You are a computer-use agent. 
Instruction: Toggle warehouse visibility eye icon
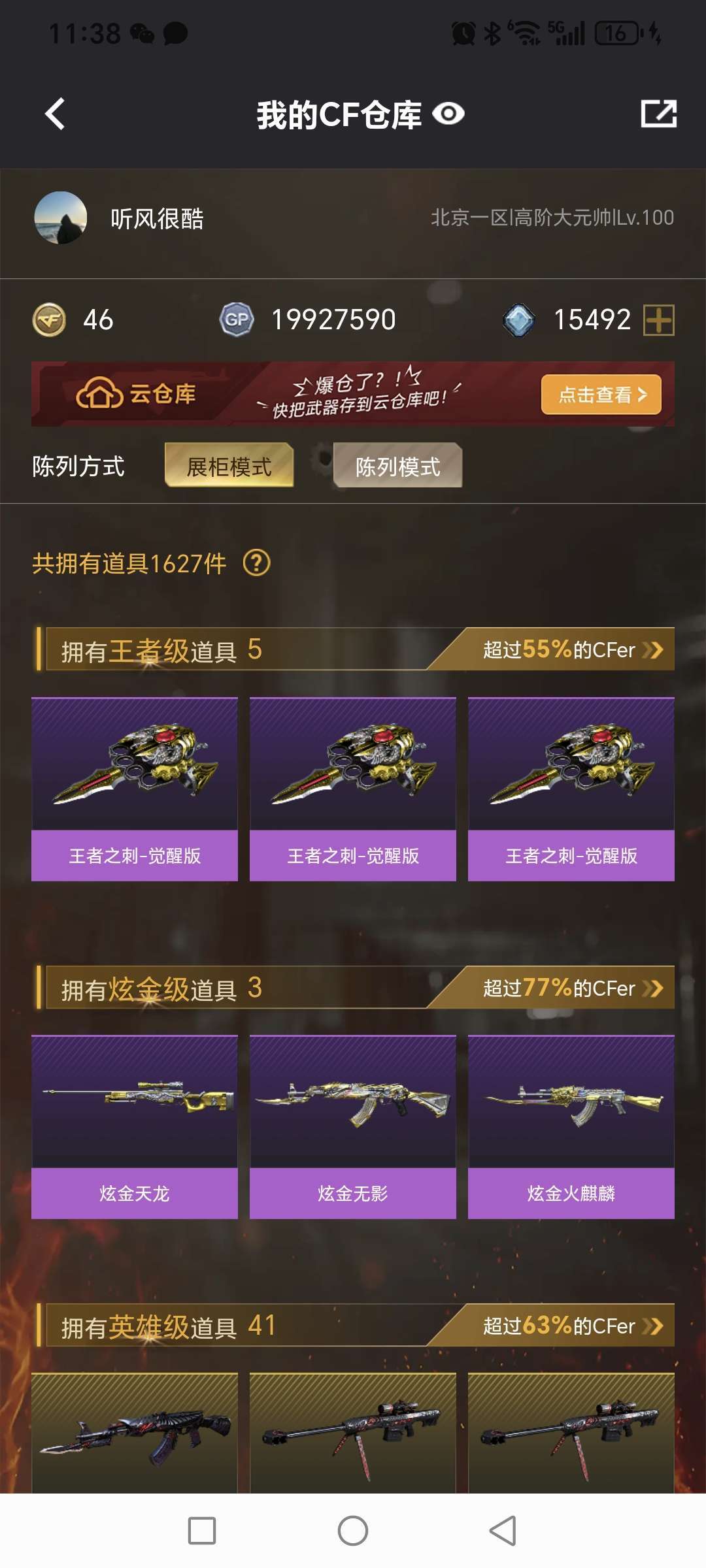[448, 114]
